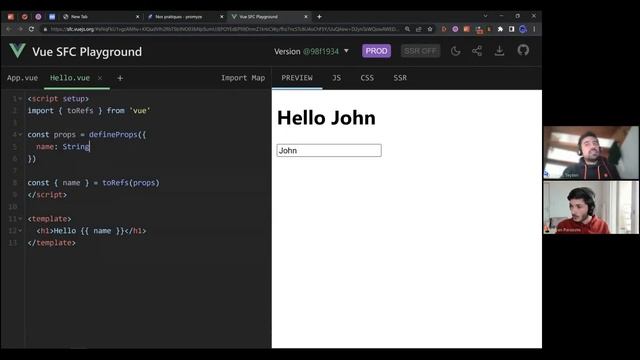
Task: Open the browser tab search chevron
Action: pos(485,16)
